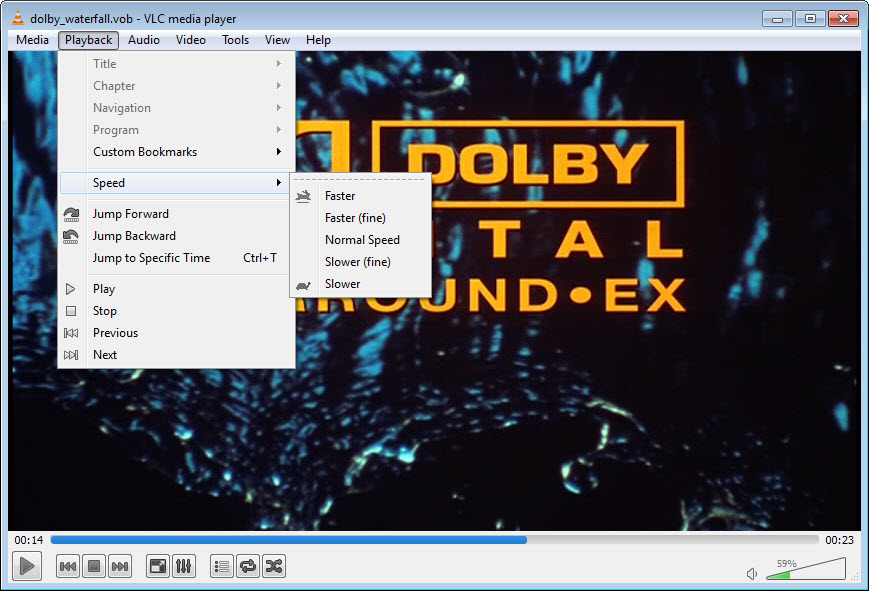Choose Normal Speed in submenu

[x=360, y=240]
